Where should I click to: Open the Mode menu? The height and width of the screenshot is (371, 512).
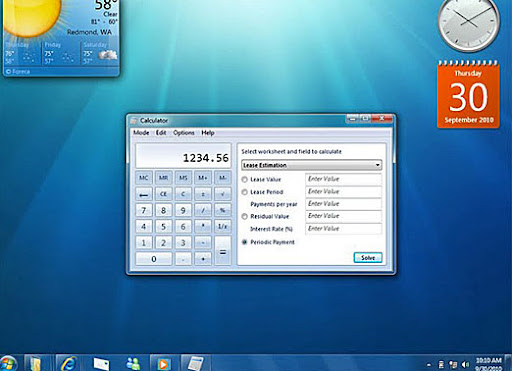pos(141,133)
